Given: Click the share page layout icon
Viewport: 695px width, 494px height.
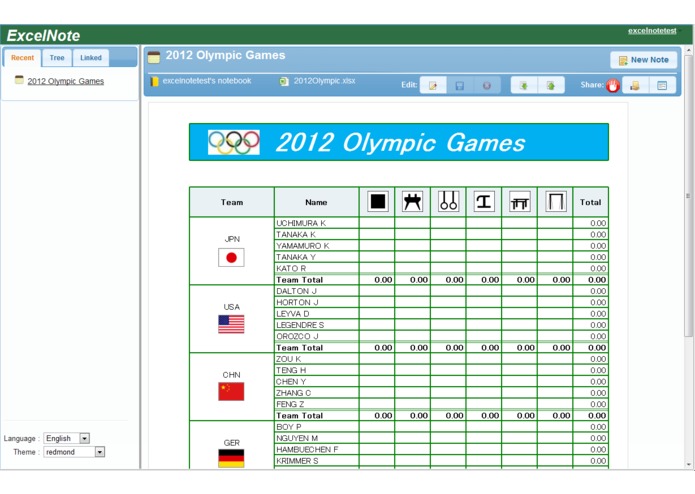Looking at the screenshot, I should pos(662,85).
